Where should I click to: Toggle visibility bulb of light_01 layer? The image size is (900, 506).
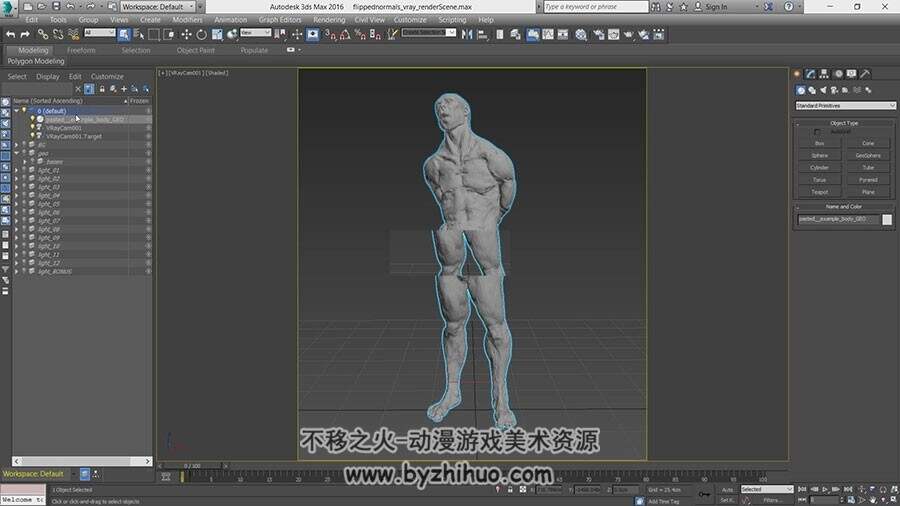click(24, 170)
